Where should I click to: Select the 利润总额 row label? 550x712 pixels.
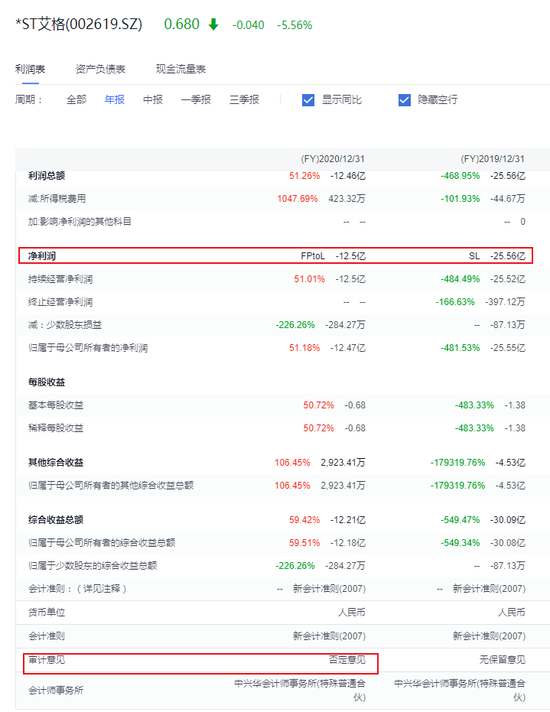[46, 176]
